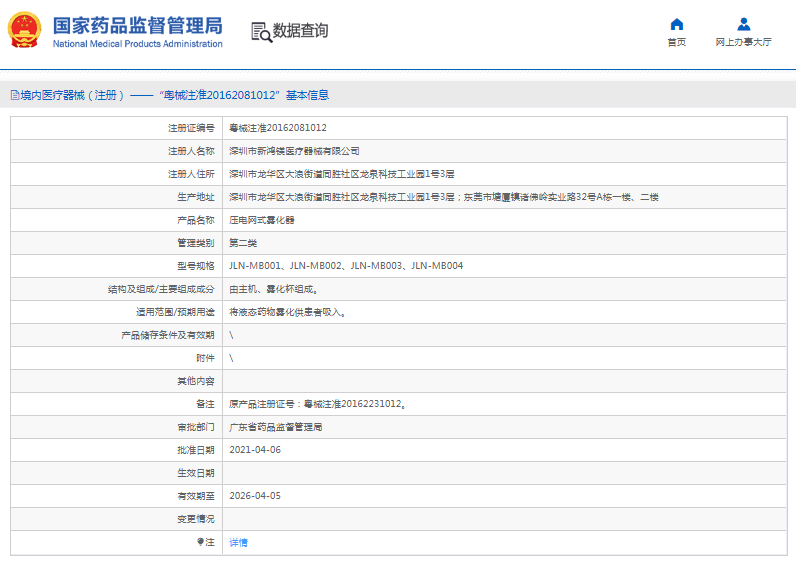
Task: Click the 数据查询 heading text
Action: click(x=300, y=31)
